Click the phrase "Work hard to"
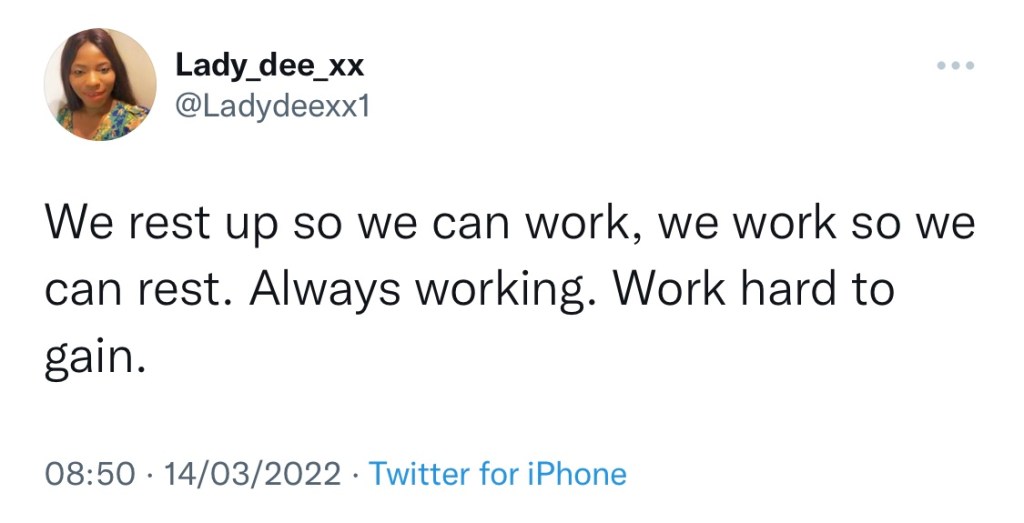 pos(753,290)
